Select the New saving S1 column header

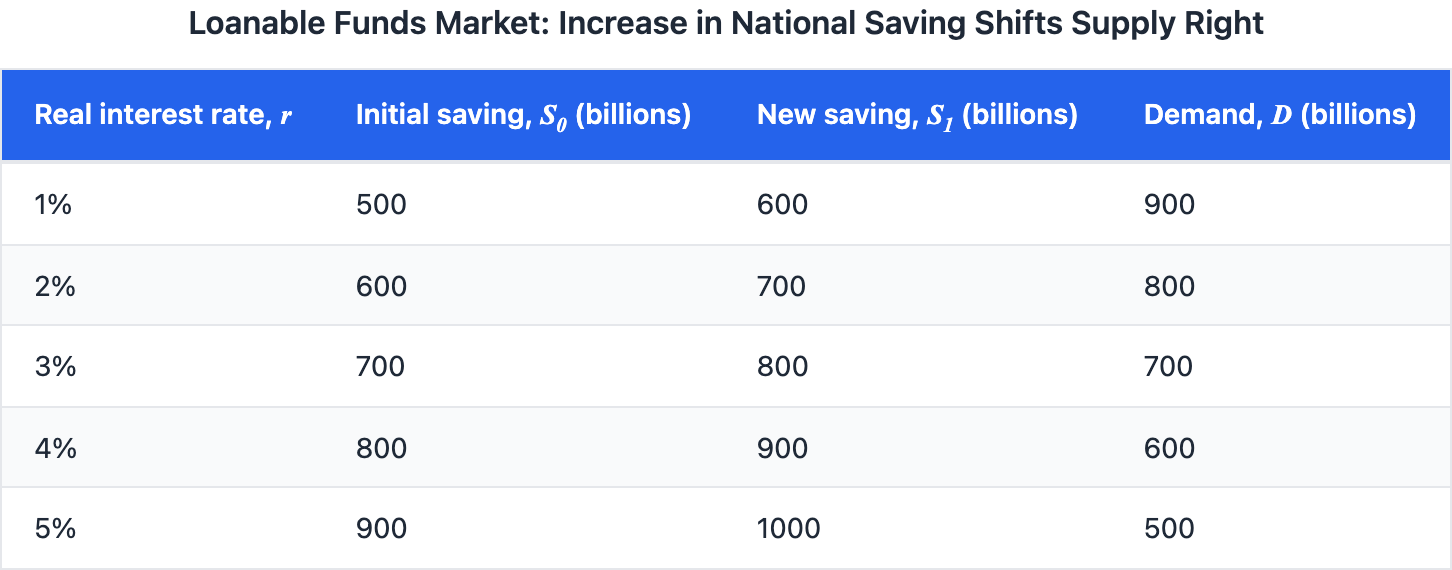[x=917, y=115]
